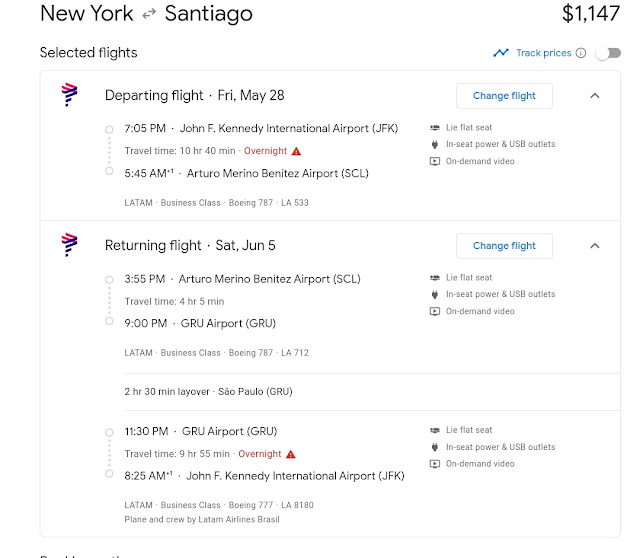
Task: Click the Departing flight Fri, May 28 header
Action: click(x=194, y=96)
